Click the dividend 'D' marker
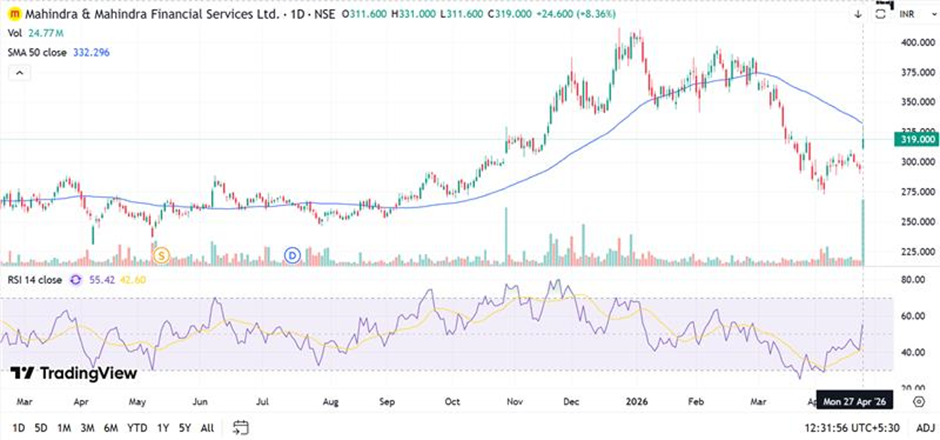 point(293,256)
